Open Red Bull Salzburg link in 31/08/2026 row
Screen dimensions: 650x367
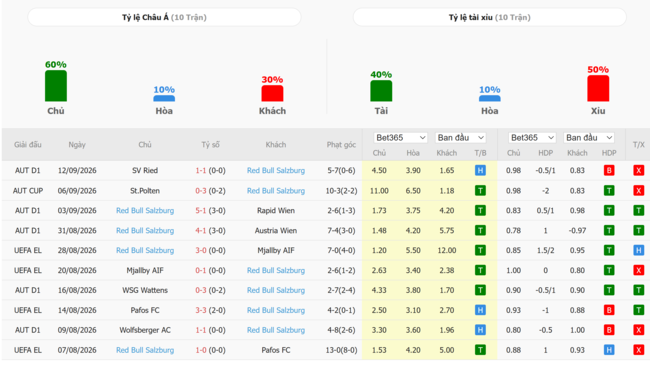coord(145,231)
